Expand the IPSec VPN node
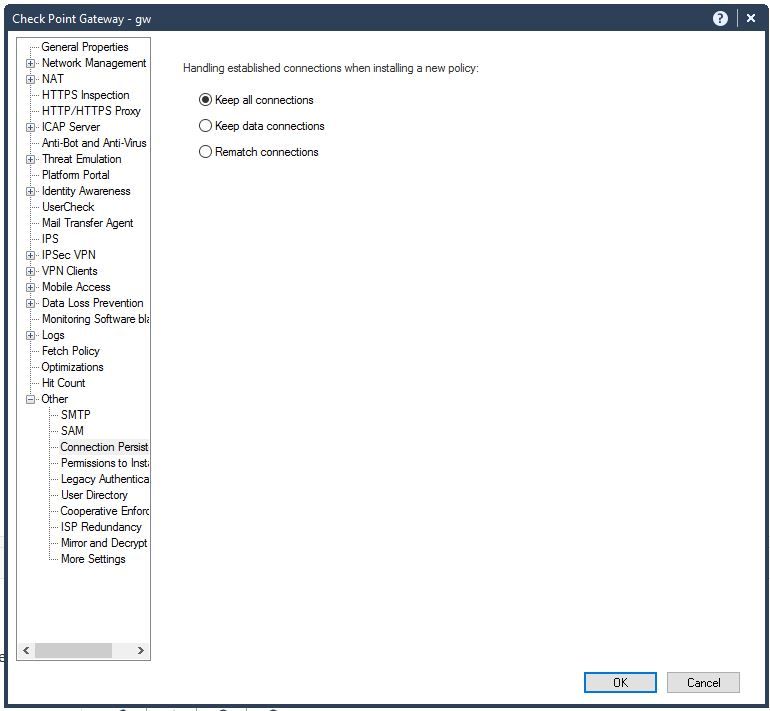This screenshot has width=770, height=711. click(31, 255)
